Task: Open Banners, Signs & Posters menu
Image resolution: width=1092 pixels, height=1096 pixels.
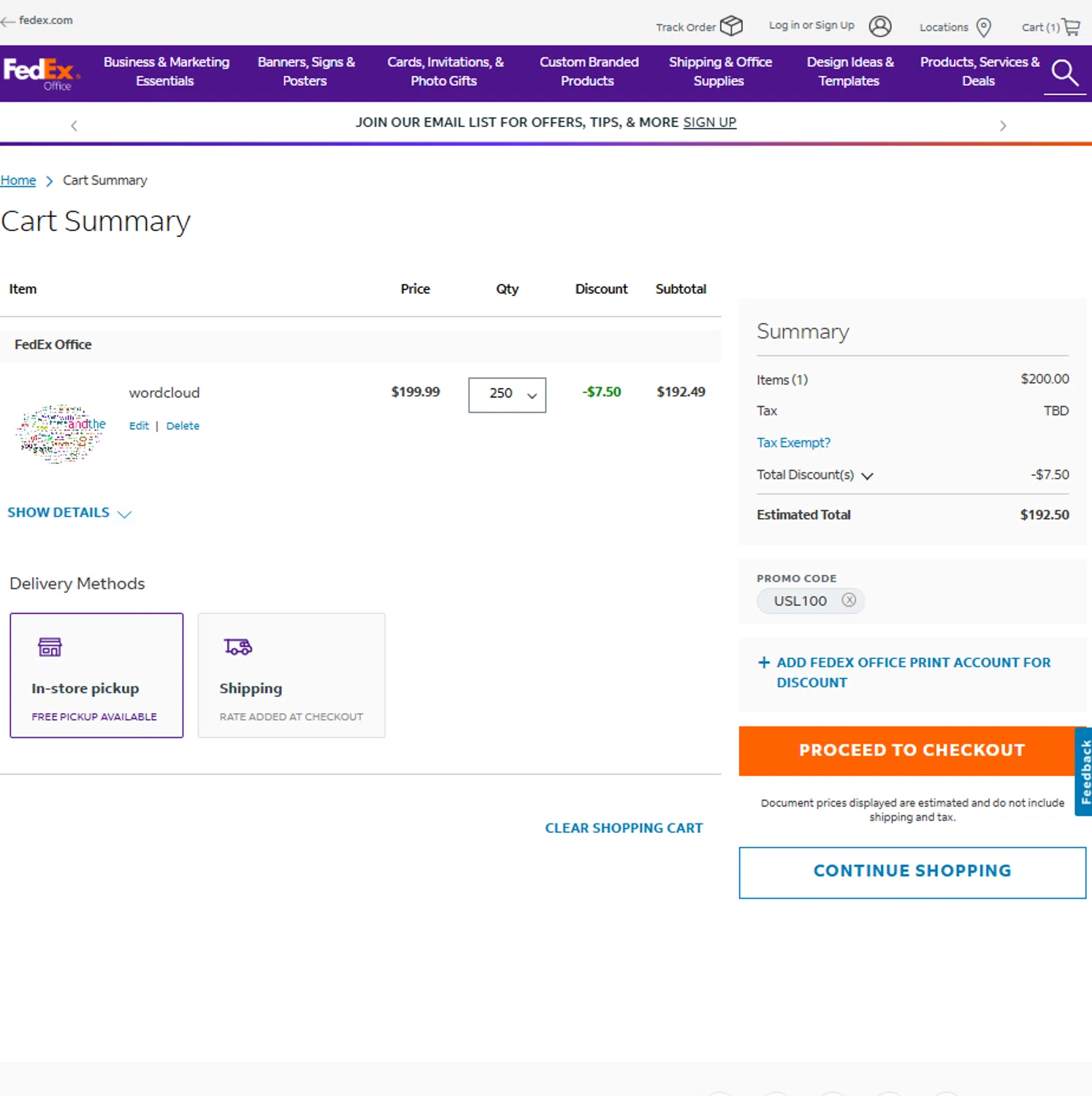Action: pyautogui.click(x=306, y=72)
